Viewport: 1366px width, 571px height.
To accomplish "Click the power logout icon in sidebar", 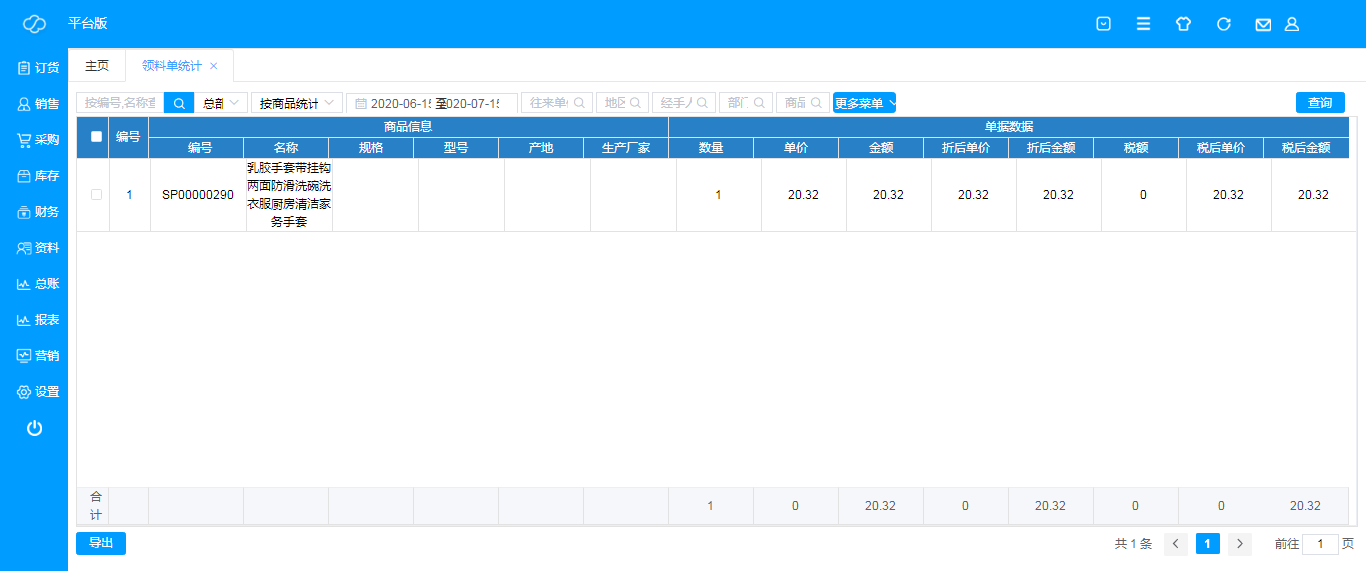I will (x=34, y=428).
